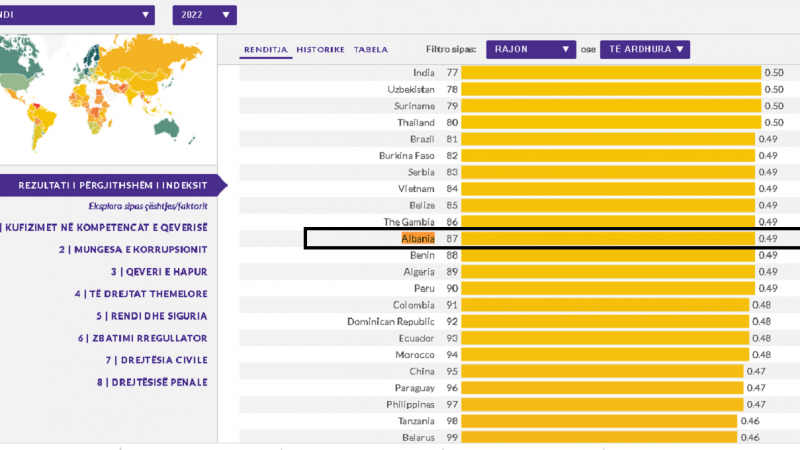The height and width of the screenshot is (450, 800).
Task: Select the RENDITJA tab
Action: click(x=267, y=49)
